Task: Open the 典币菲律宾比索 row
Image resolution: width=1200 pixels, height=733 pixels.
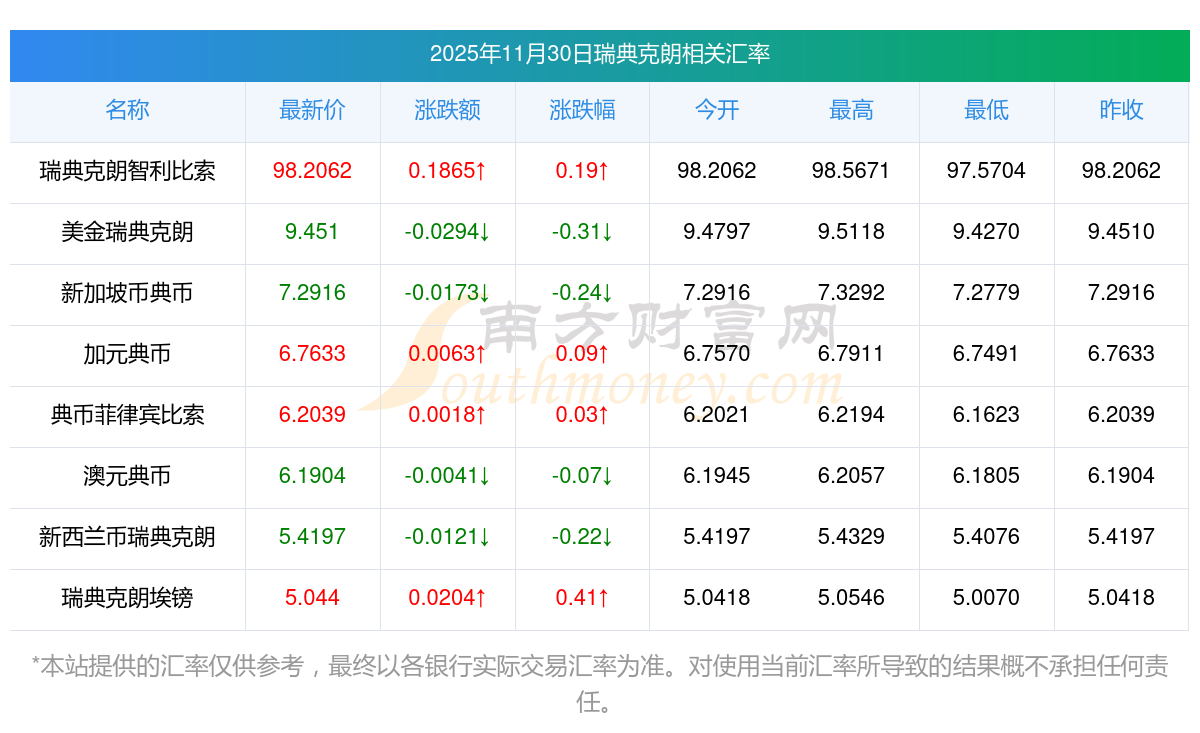Action: pos(127,415)
